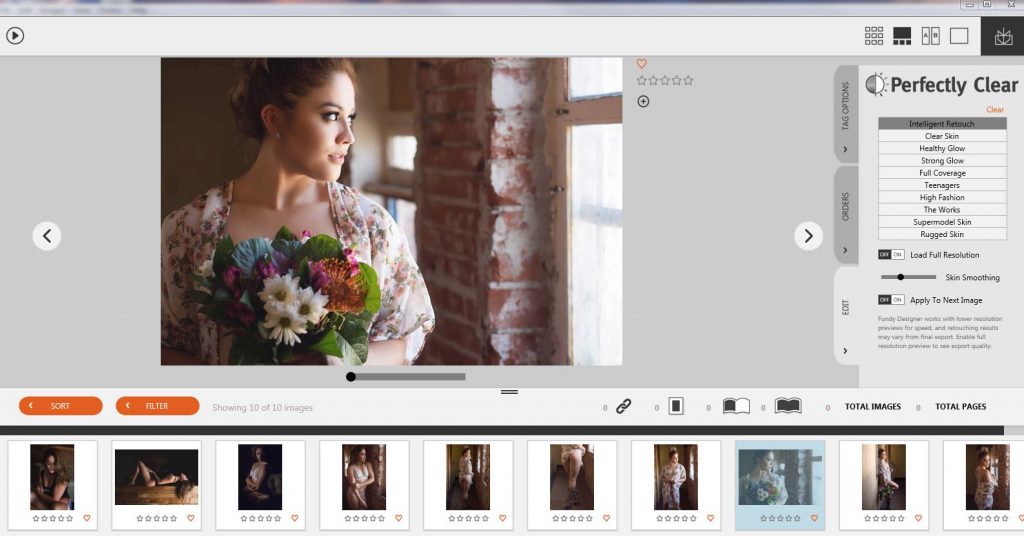Toggle Apply To Next Image switch
The width and height of the screenshot is (1024, 536).
click(891, 300)
